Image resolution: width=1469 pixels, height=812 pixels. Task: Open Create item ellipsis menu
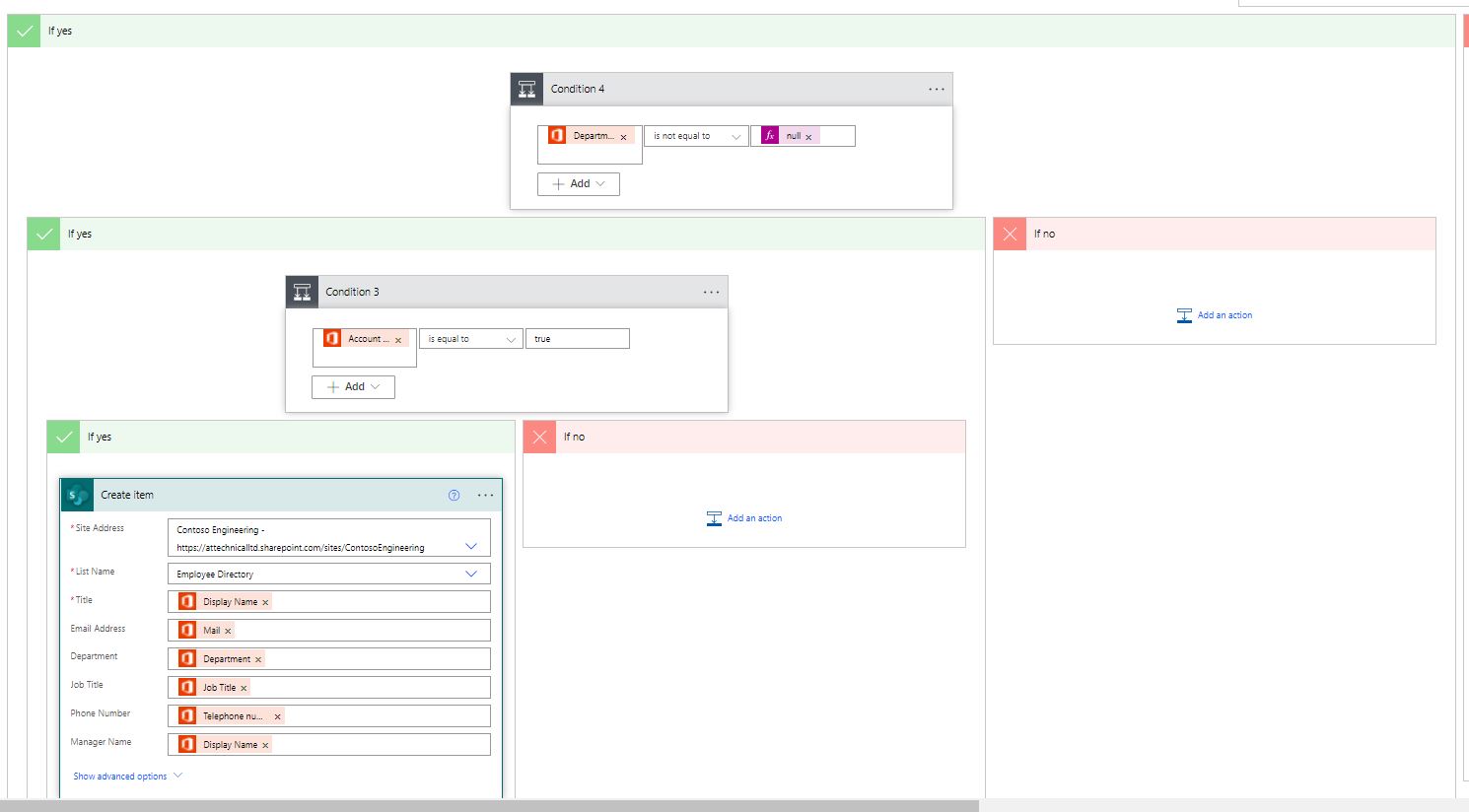pyautogui.click(x=485, y=496)
